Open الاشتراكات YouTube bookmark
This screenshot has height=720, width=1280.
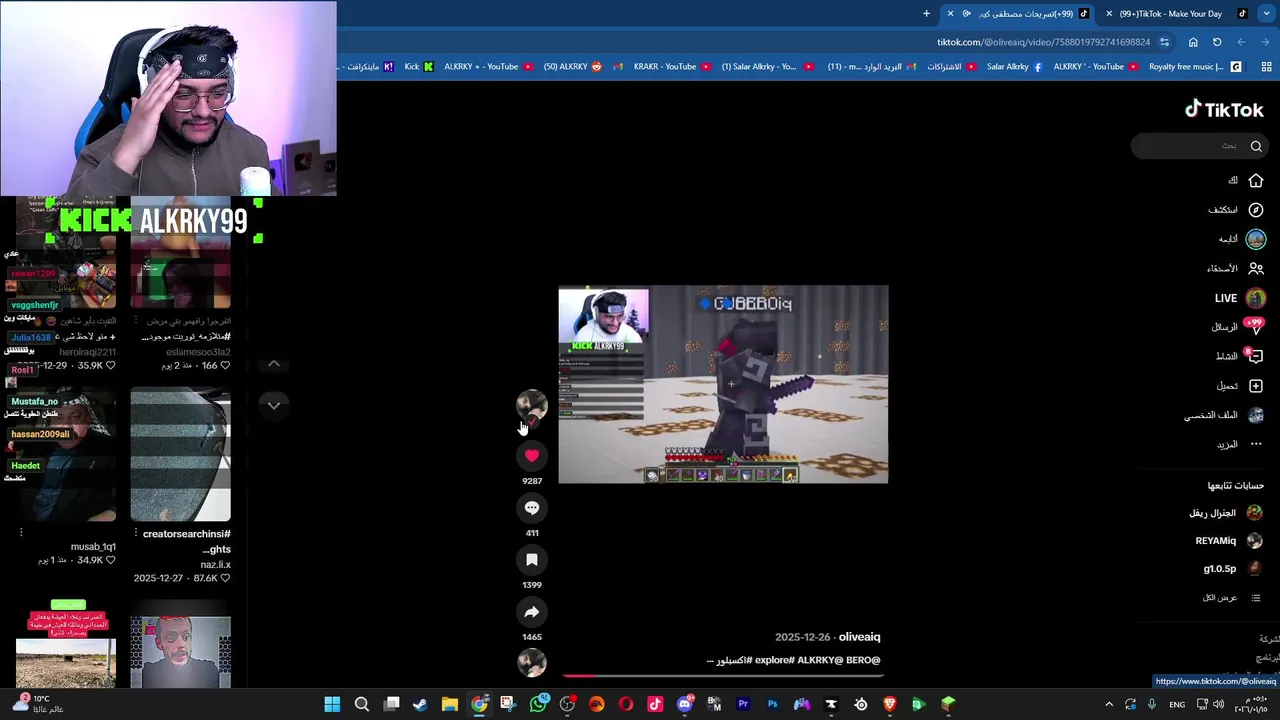click(x=951, y=67)
